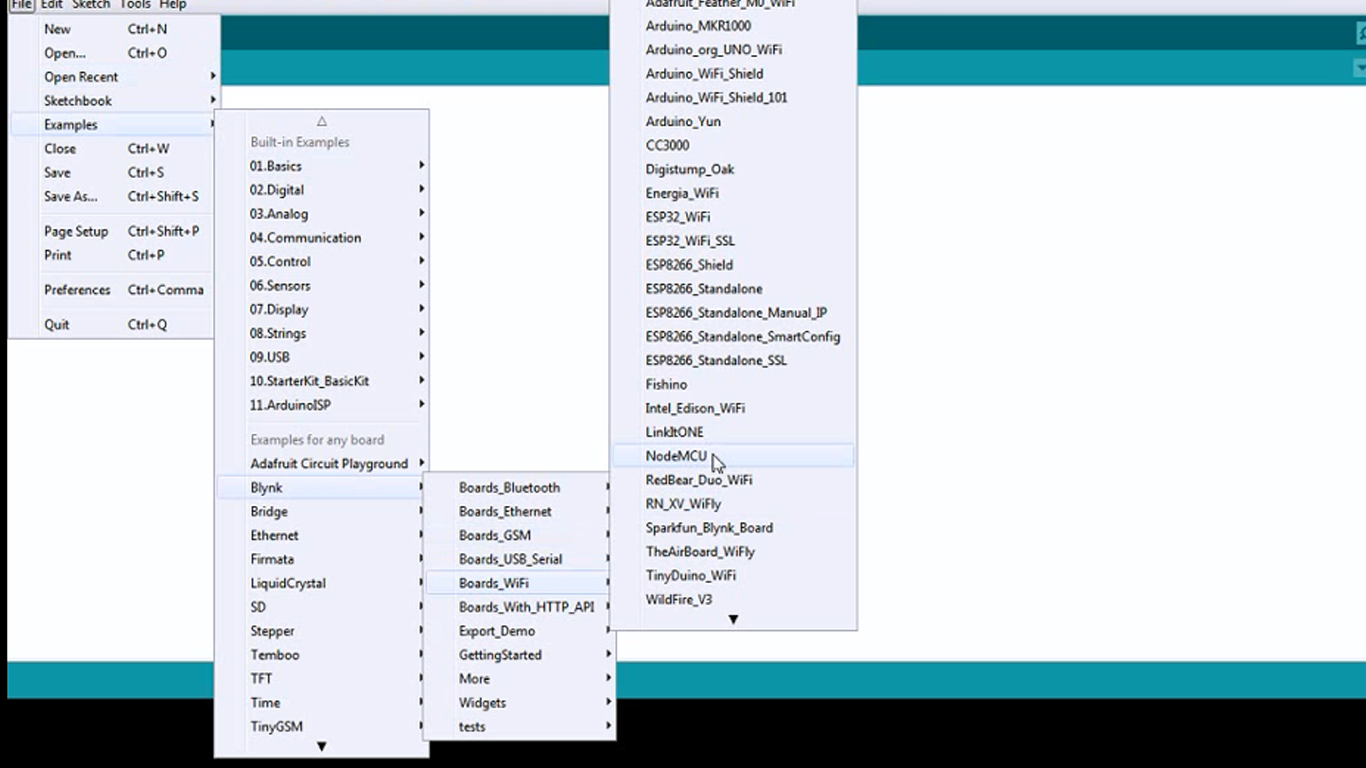Expand 11.ArduinoISP examples
Viewport: 1366px width, 768px height.
(322, 405)
